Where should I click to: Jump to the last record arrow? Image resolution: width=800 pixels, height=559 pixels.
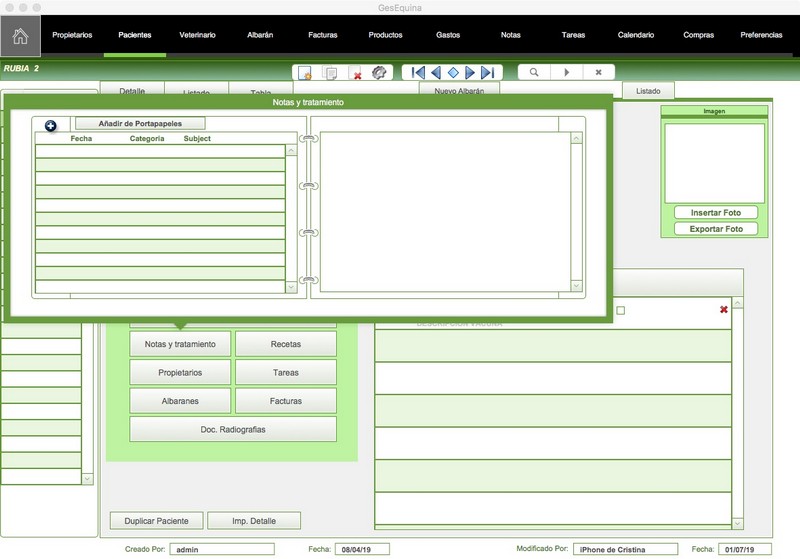coord(487,73)
